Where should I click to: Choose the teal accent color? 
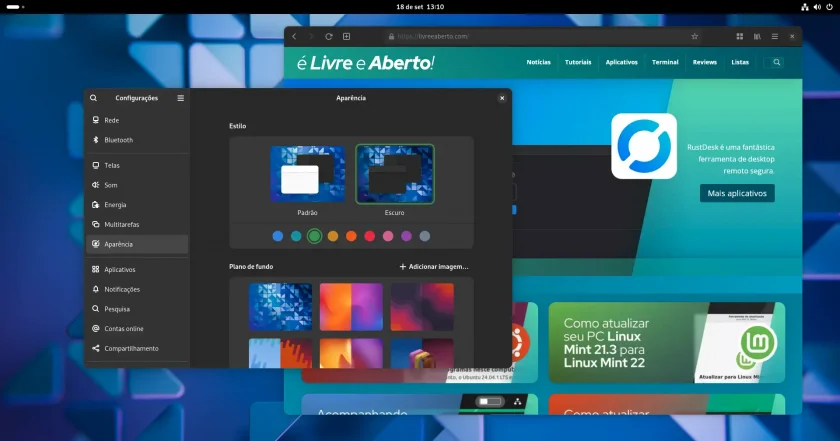click(296, 236)
